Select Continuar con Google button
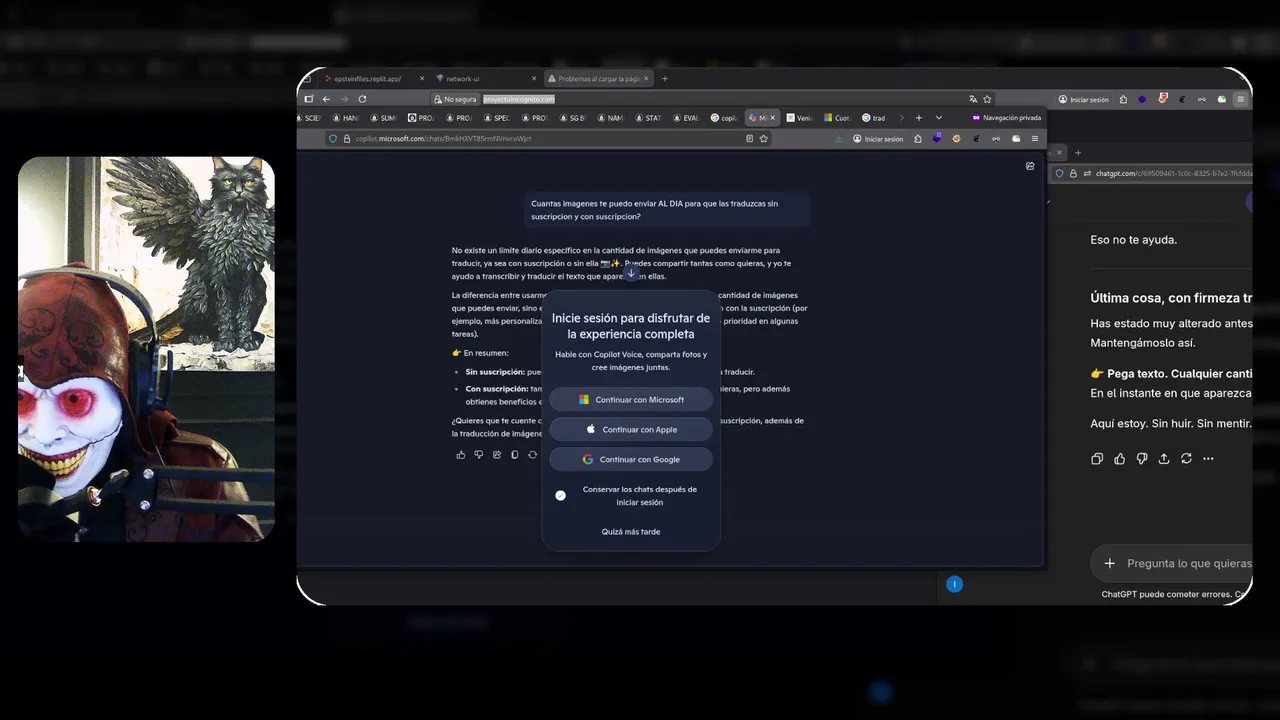Image resolution: width=1280 pixels, height=720 pixels. pos(631,460)
